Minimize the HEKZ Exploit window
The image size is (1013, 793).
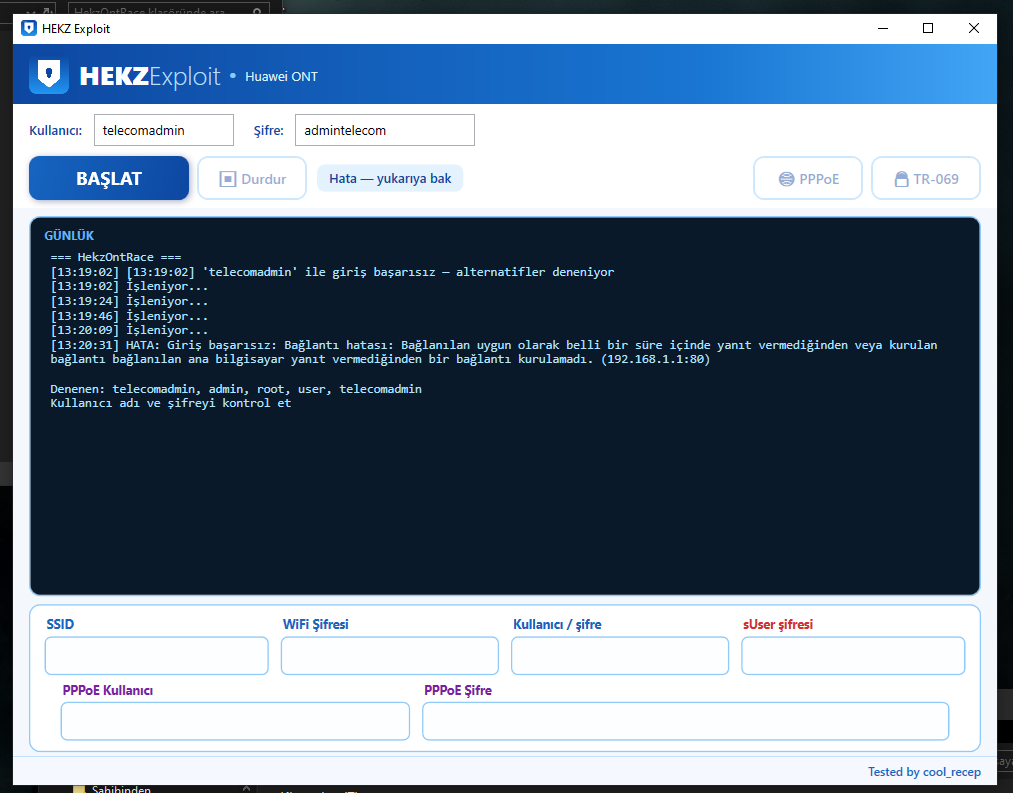(x=883, y=28)
